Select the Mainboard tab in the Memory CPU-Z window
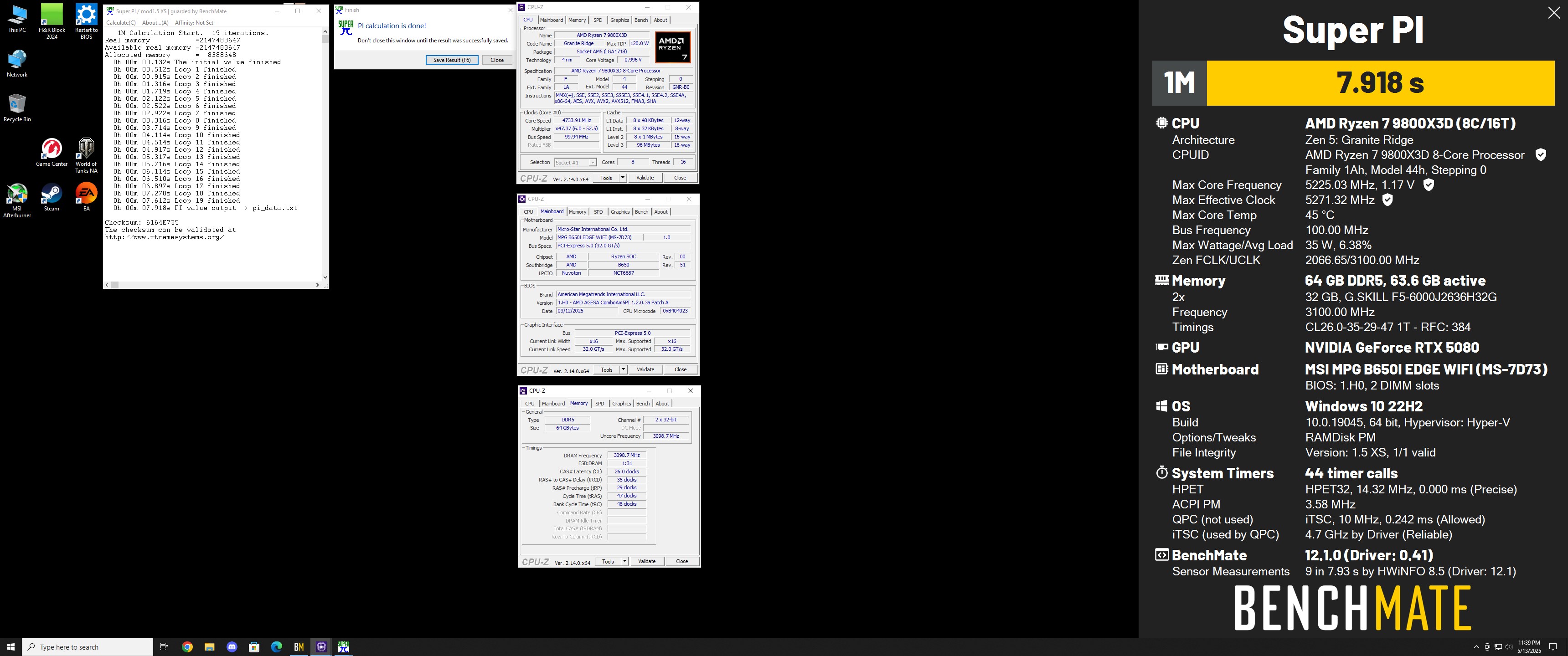 click(x=553, y=404)
